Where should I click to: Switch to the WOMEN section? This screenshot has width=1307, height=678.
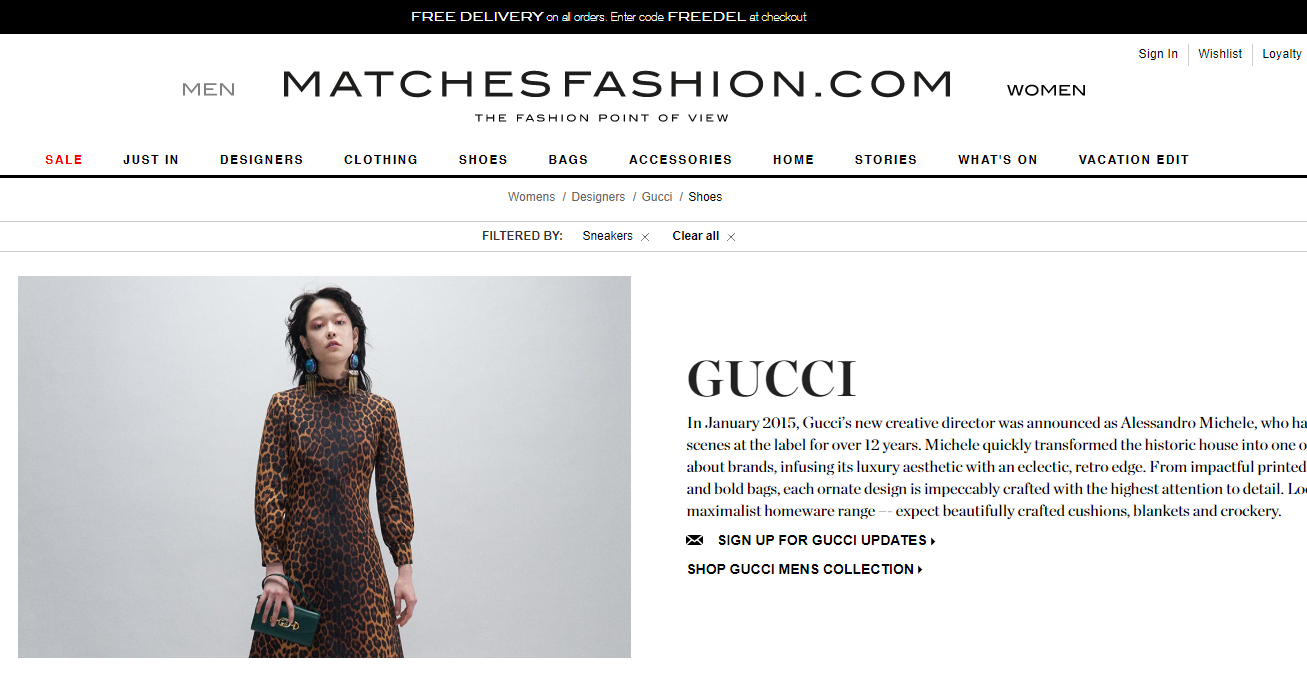coord(1046,90)
